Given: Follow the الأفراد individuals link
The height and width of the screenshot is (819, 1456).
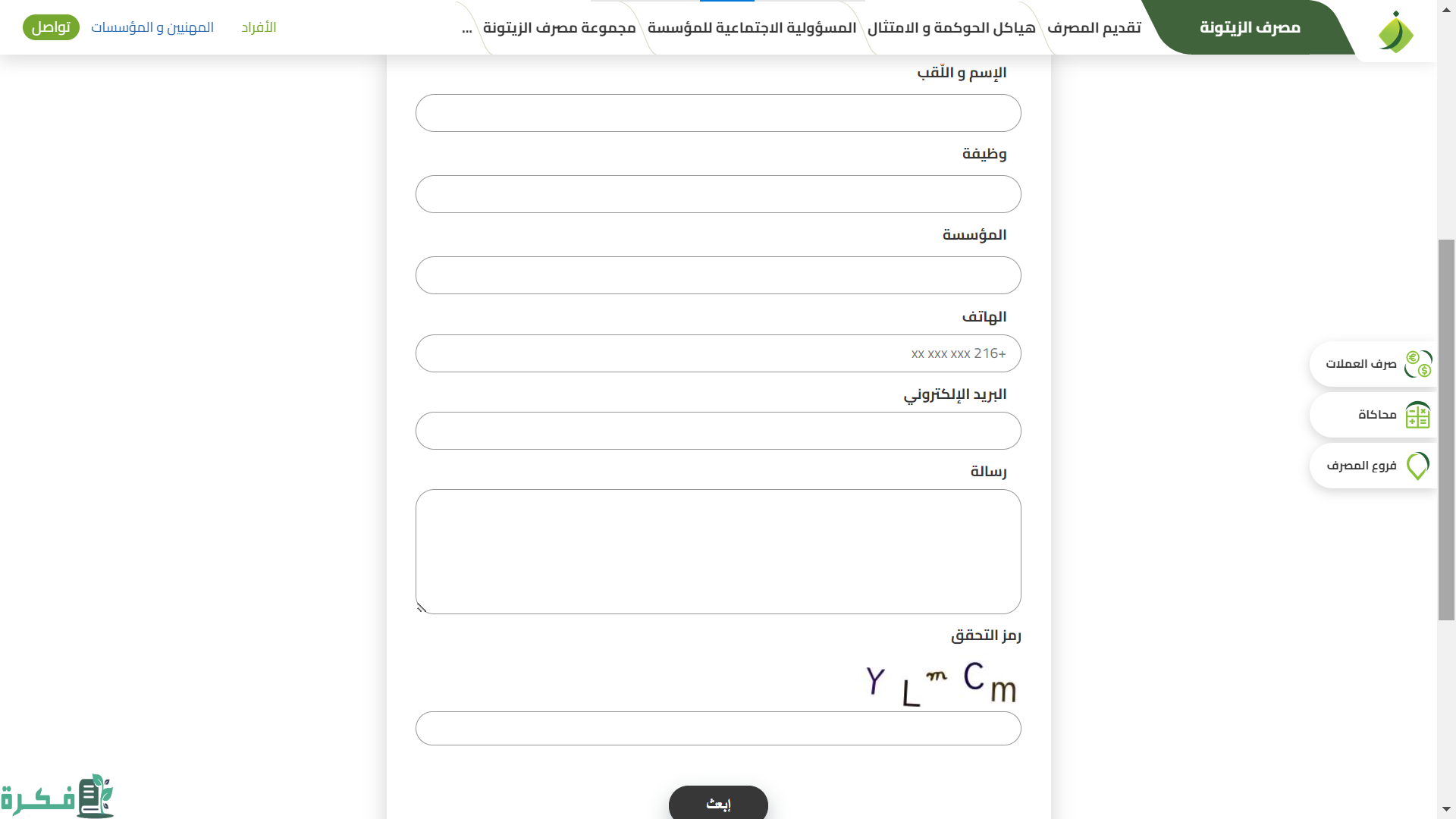Looking at the screenshot, I should [259, 28].
